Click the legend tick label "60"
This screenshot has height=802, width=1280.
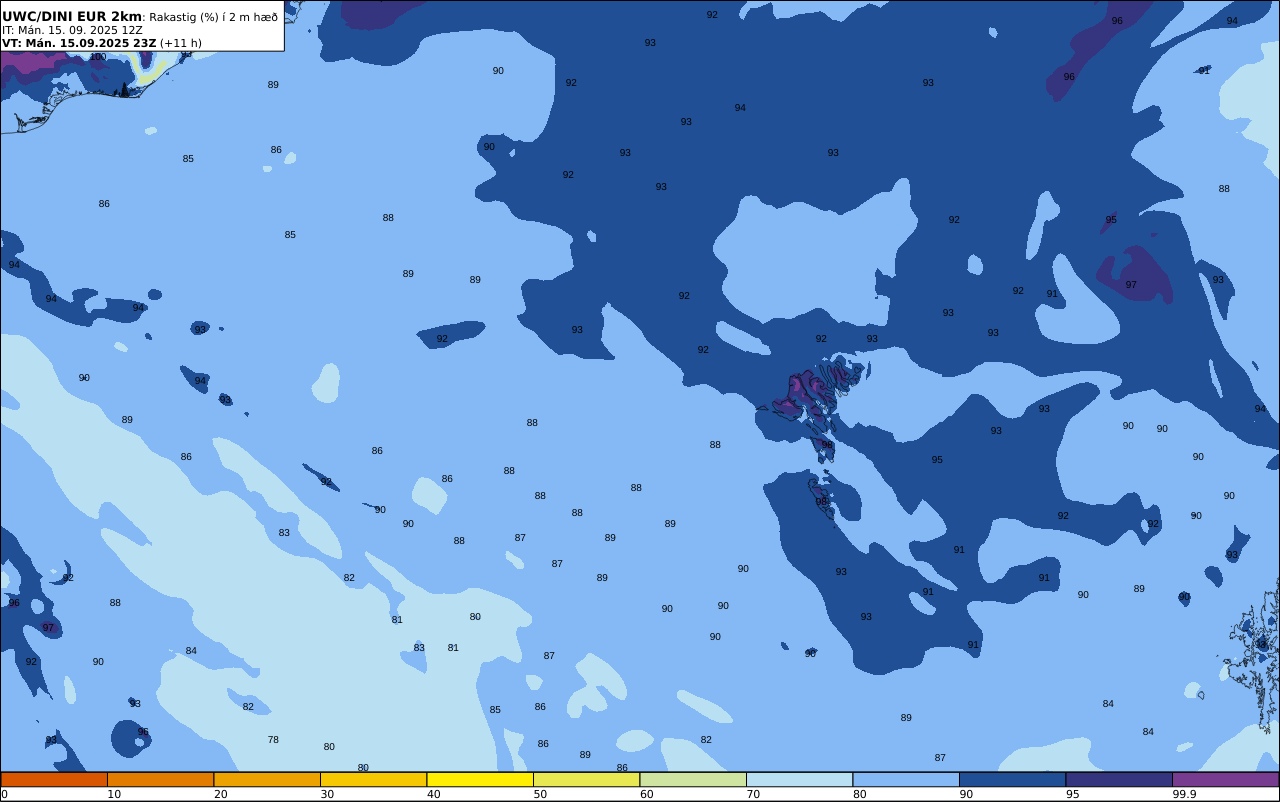click(x=647, y=794)
